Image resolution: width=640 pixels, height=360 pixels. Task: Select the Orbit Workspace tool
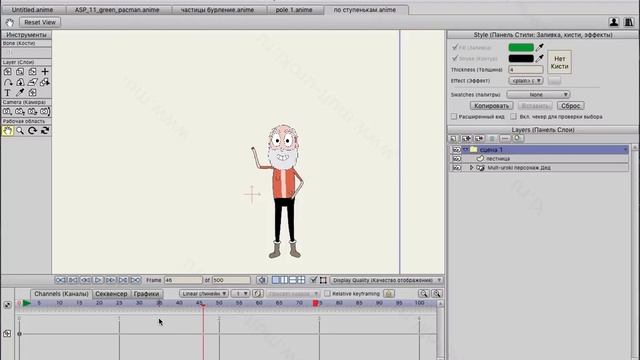click(45, 131)
